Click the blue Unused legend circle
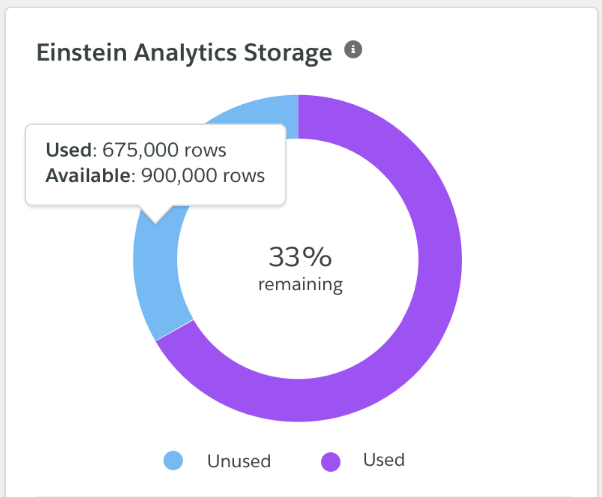This screenshot has height=497, width=602. pyautogui.click(x=173, y=461)
